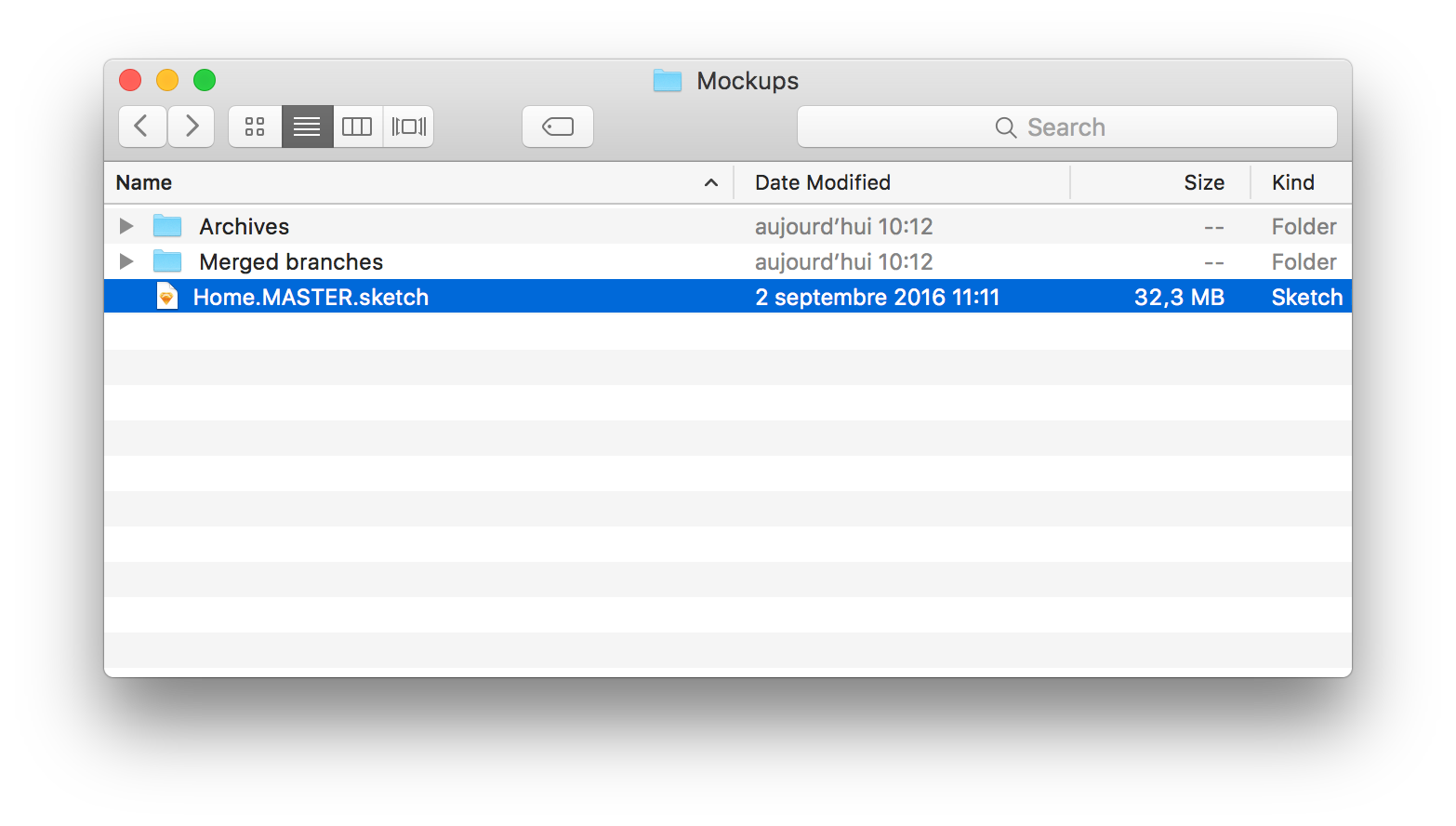Click the Merged branches folder icon
The width and height of the screenshot is (1456, 826).
(x=167, y=261)
